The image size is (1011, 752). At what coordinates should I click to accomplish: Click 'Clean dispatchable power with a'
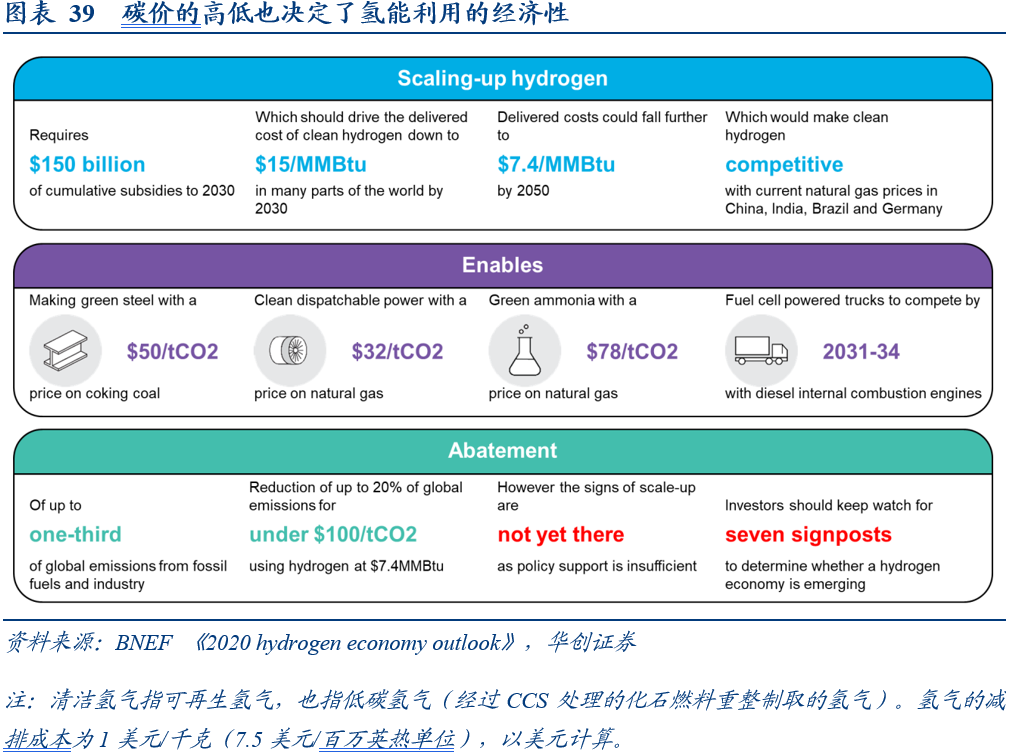(x=360, y=301)
